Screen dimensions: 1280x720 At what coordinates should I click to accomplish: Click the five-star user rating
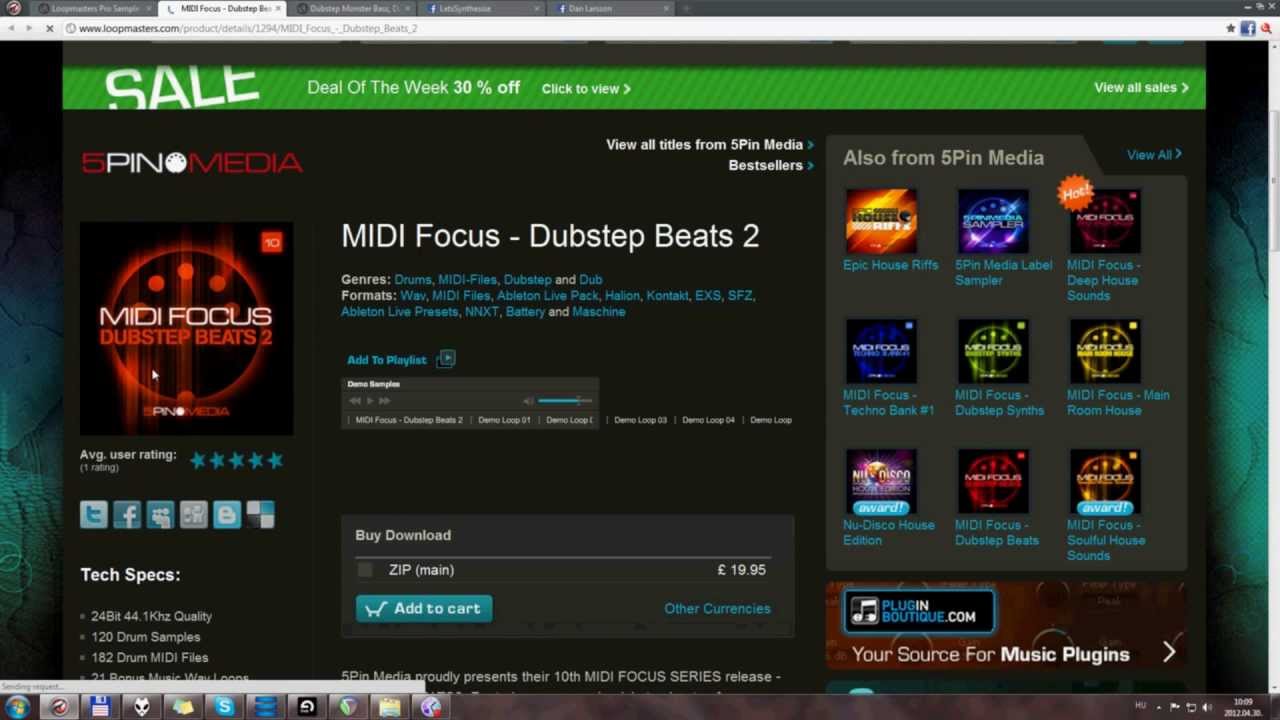pos(237,460)
